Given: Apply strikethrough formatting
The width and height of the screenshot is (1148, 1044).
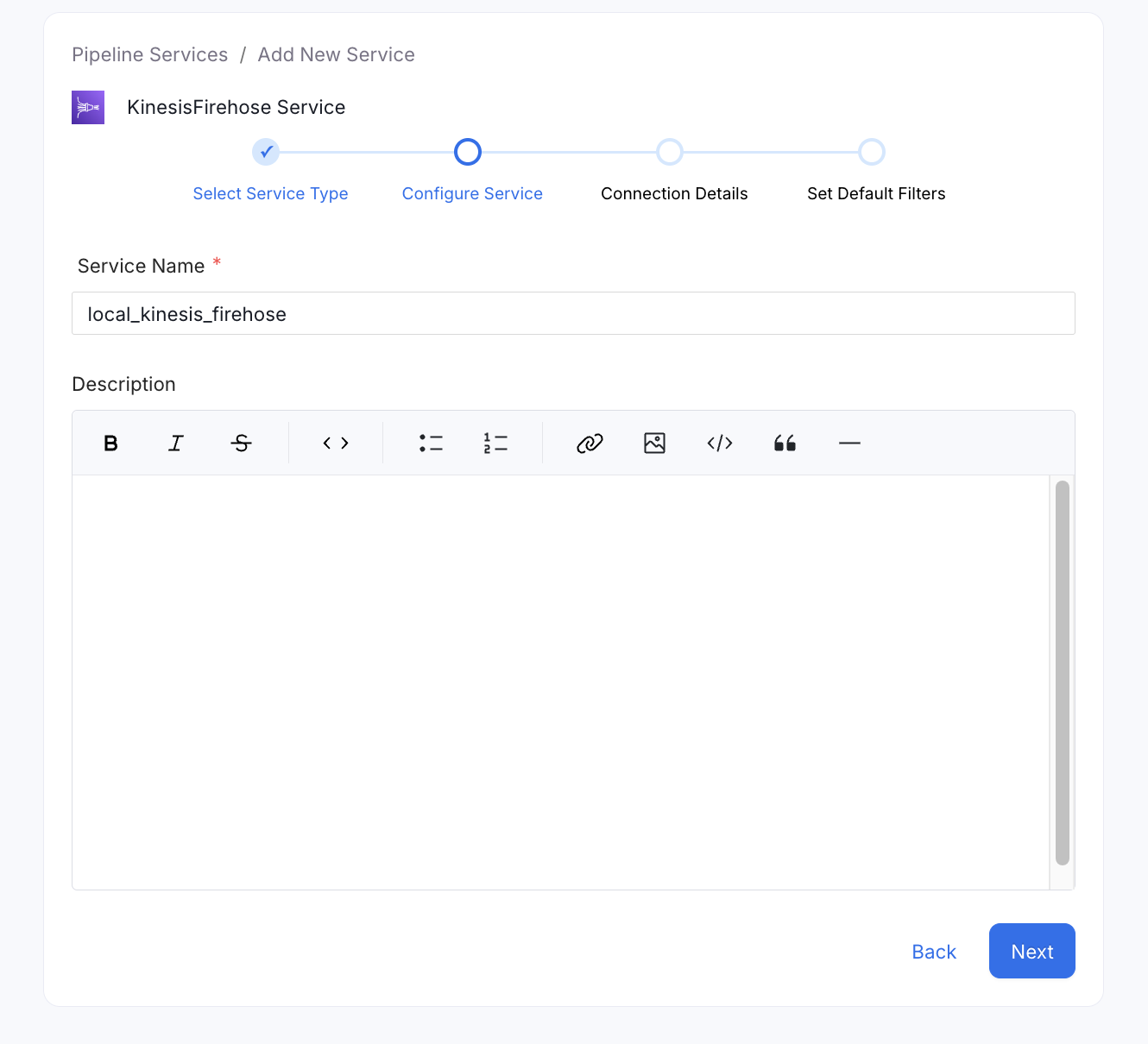Looking at the screenshot, I should coord(242,443).
